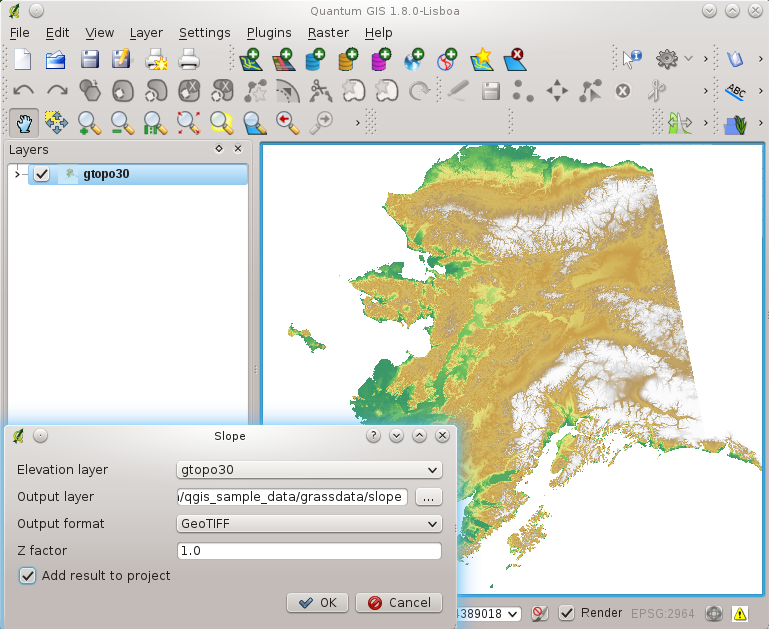
Task: Click the Z factor input field
Action: pos(308,551)
